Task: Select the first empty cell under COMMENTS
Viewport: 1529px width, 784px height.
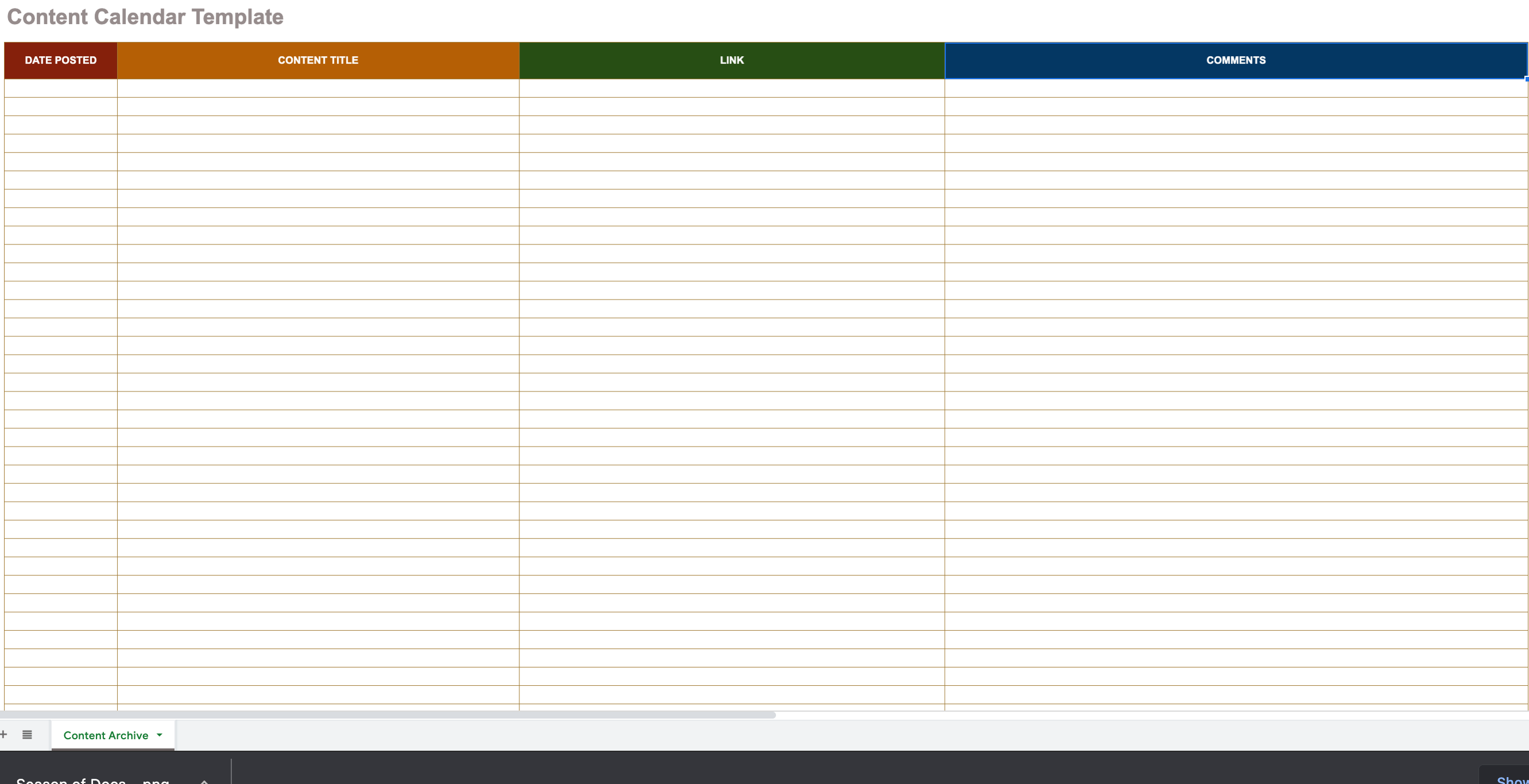Action: pyautogui.click(x=1236, y=88)
